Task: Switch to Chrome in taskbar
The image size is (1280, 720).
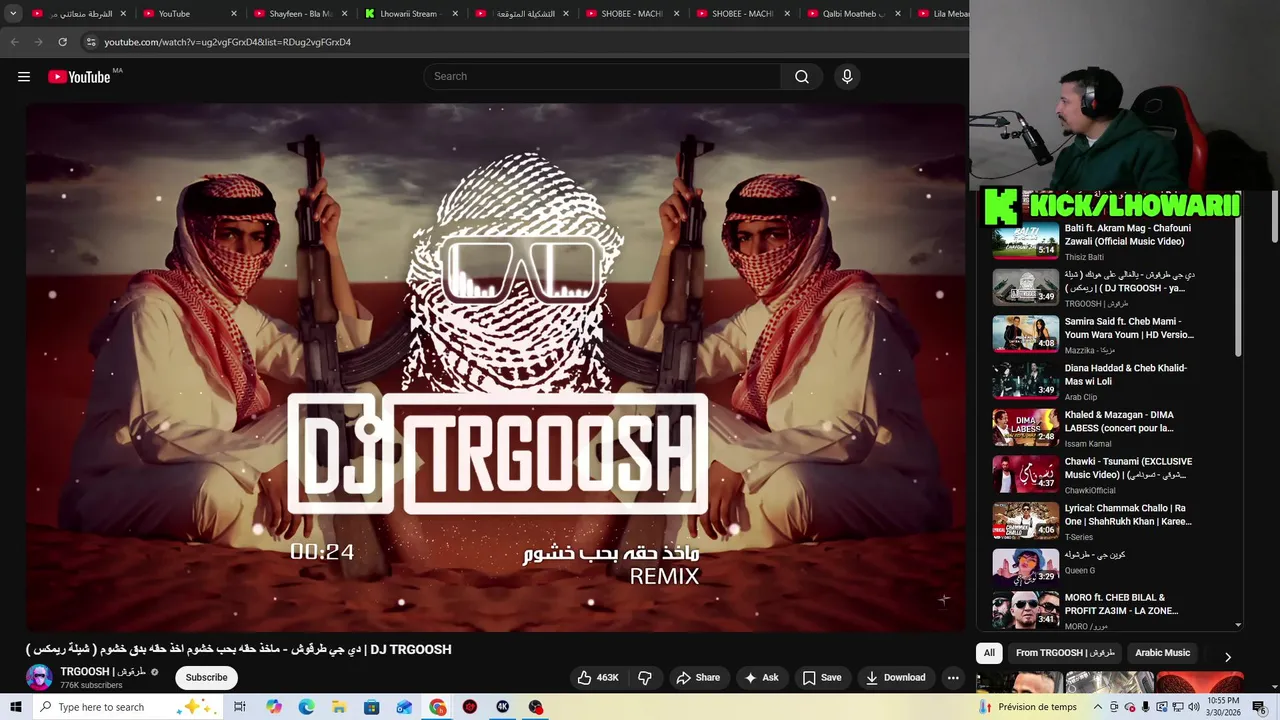Action: click(438, 707)
